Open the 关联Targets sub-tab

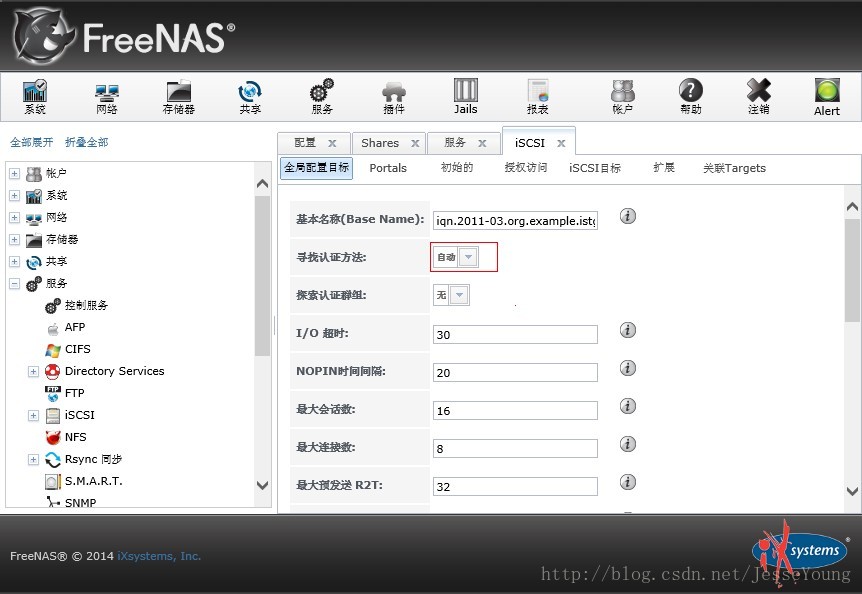click(x=734, y=168)
